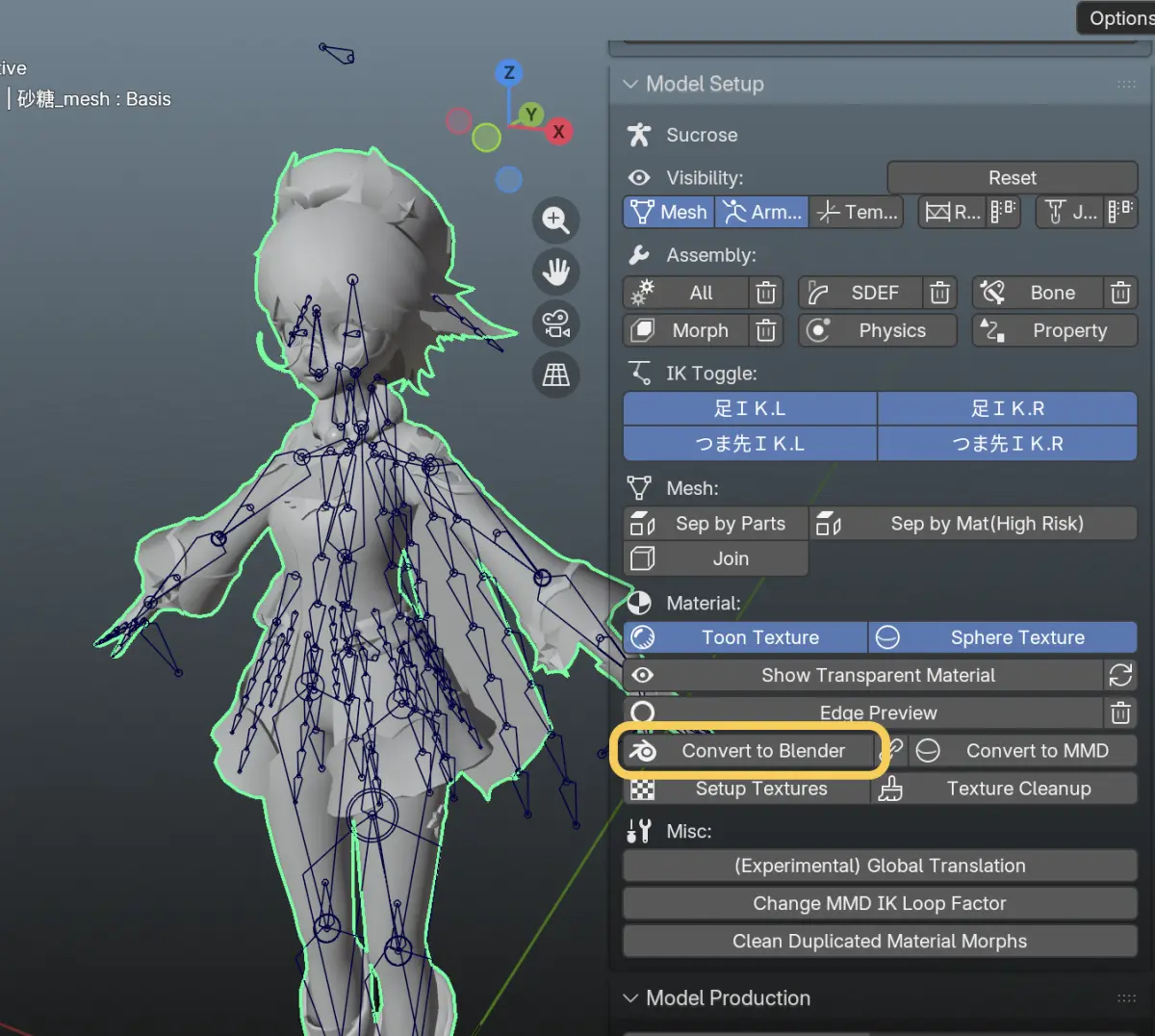Image resolution: width=1155 pixels, height=1036 pixels.
Task: Toggle camera view icon in viewport
Action: (x=555, y=324)
